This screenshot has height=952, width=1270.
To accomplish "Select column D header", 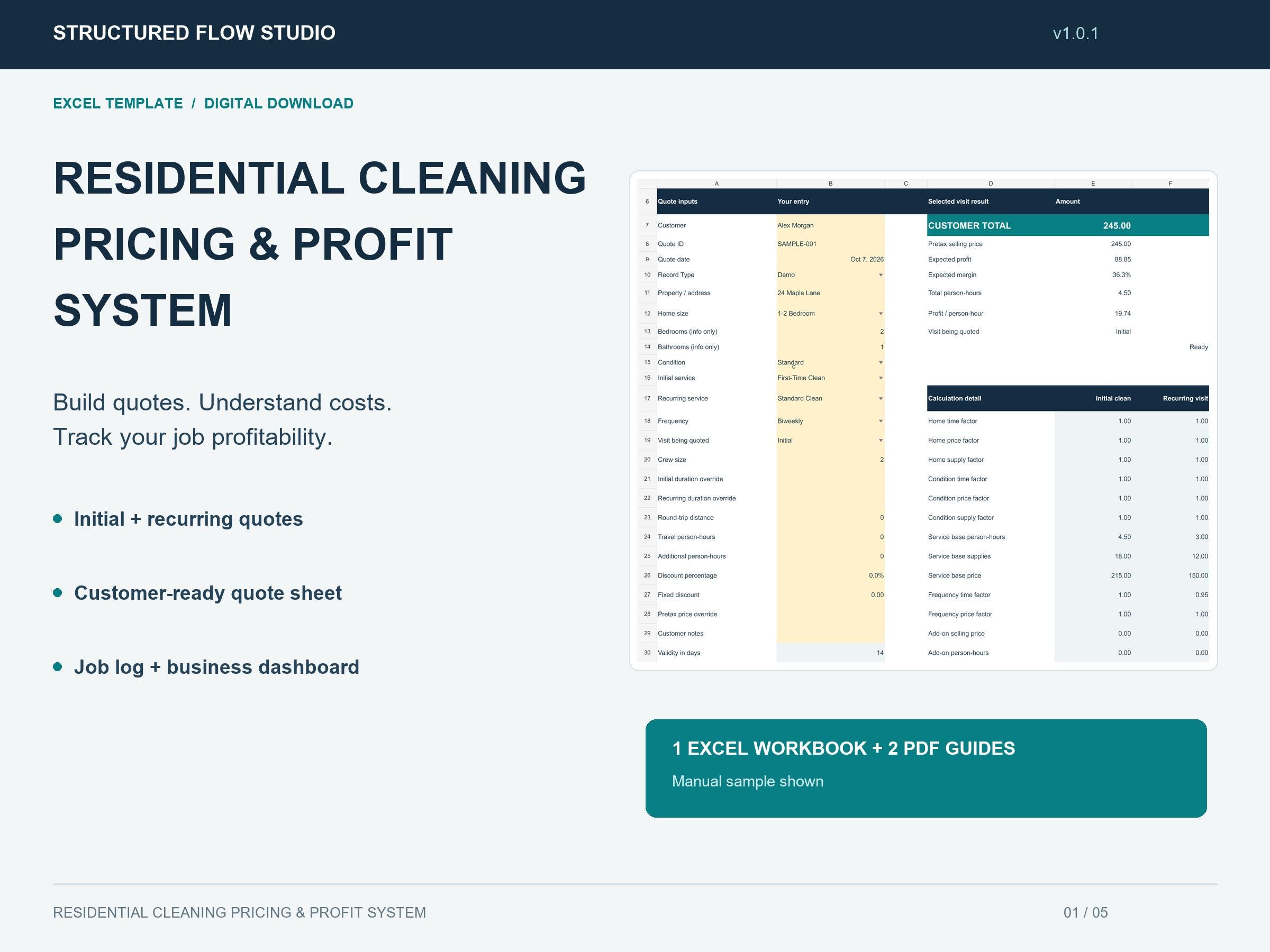I will tap(991, 184).
